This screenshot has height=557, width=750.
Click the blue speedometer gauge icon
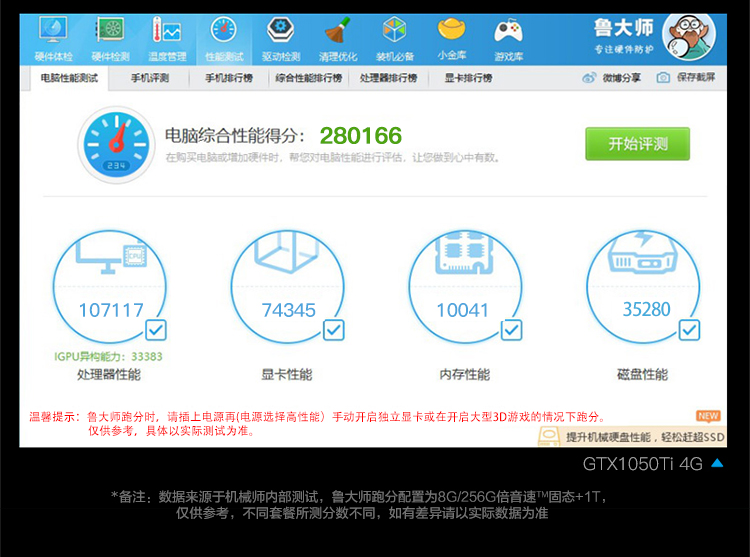pyautogui.click(x=116, y=145)
